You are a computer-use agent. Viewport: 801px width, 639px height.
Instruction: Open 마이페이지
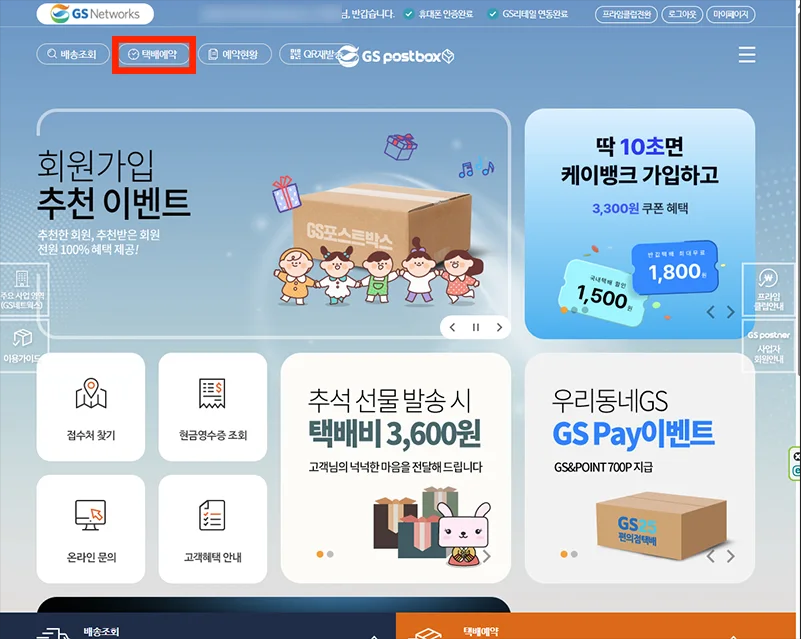[x=732, y=14]
